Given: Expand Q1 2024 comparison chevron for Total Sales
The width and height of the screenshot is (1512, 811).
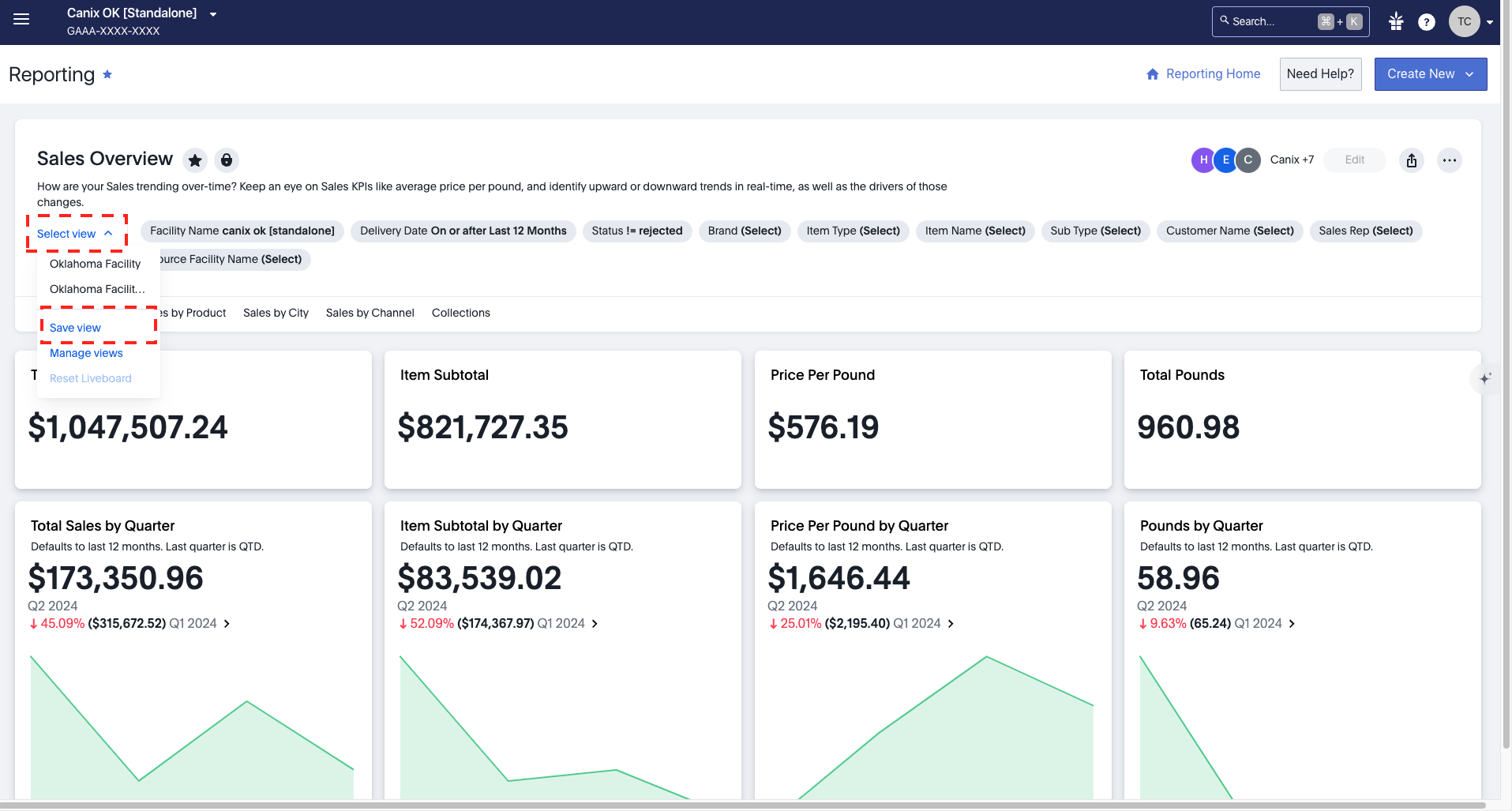Looking at the screenshot, I should (x=227, y=624).
